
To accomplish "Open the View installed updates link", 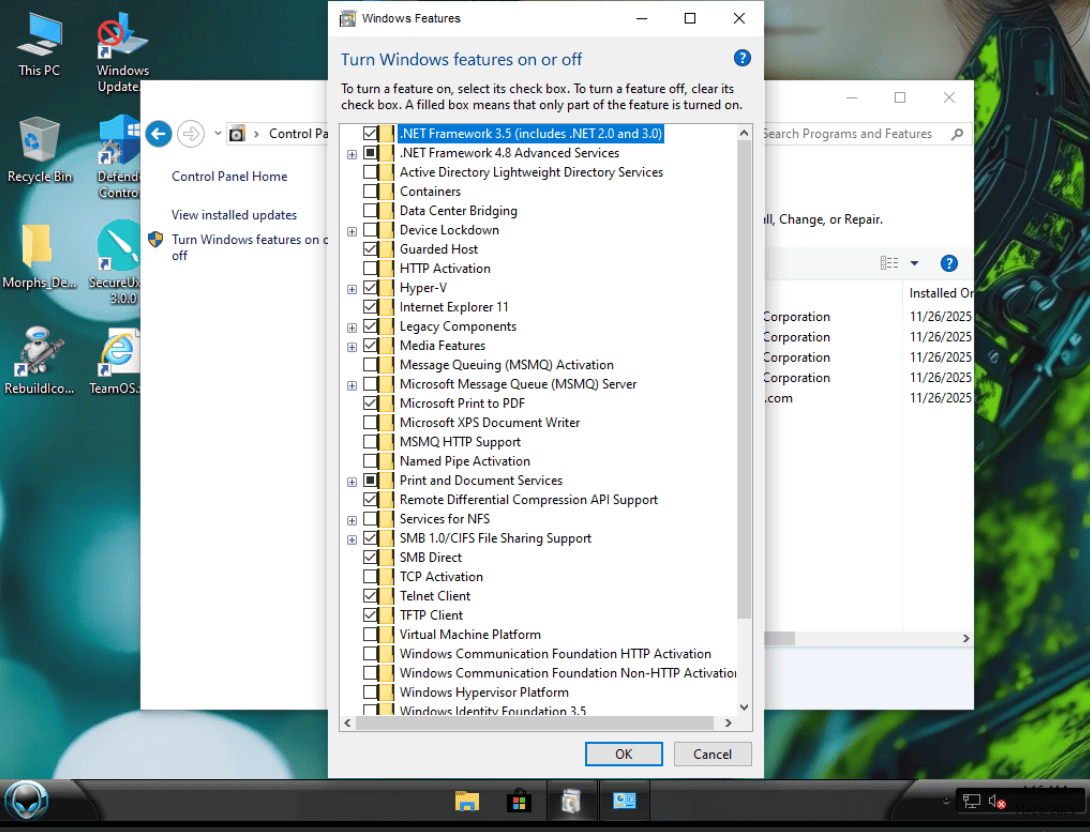I will pyautogui.click(x=234, y=215).
